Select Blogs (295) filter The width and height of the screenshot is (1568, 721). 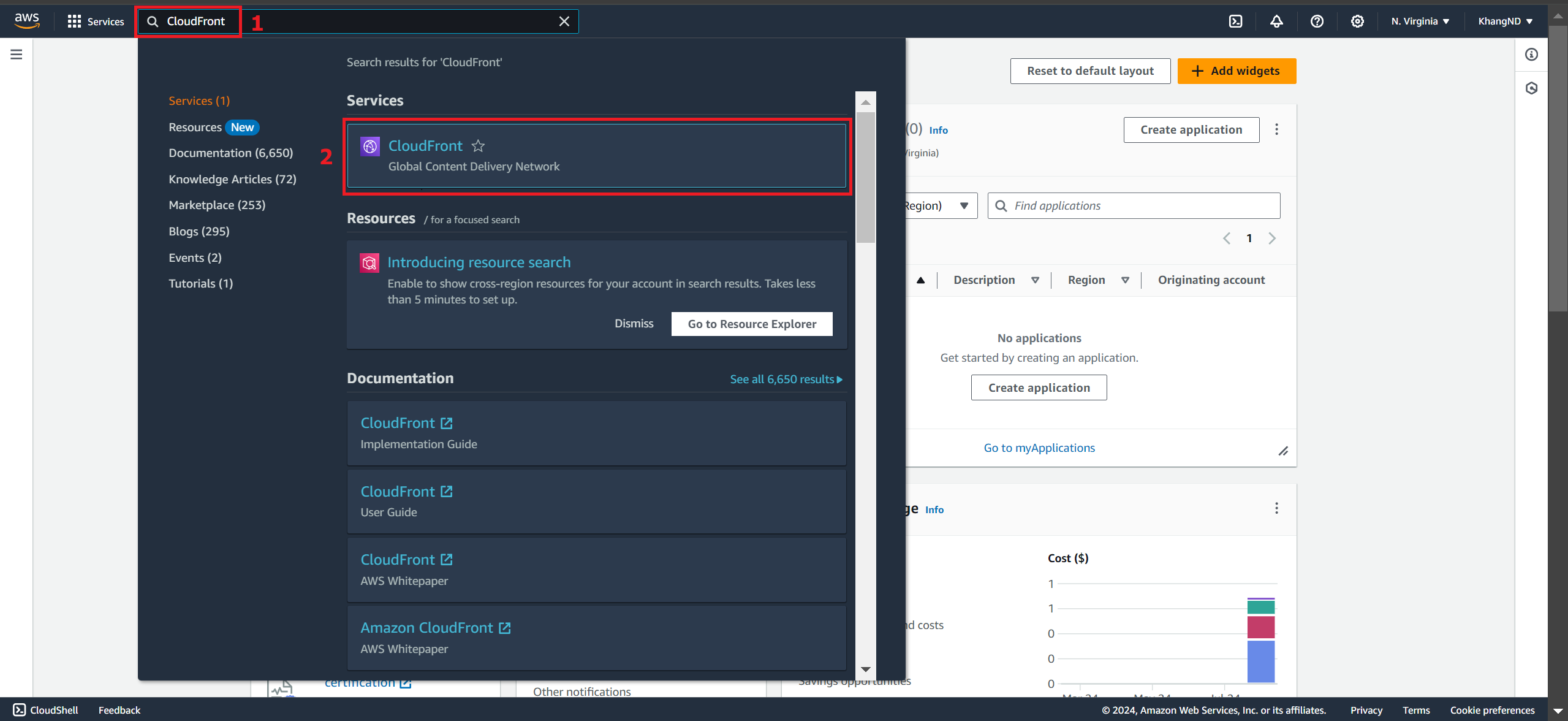[x=199, y=231]
